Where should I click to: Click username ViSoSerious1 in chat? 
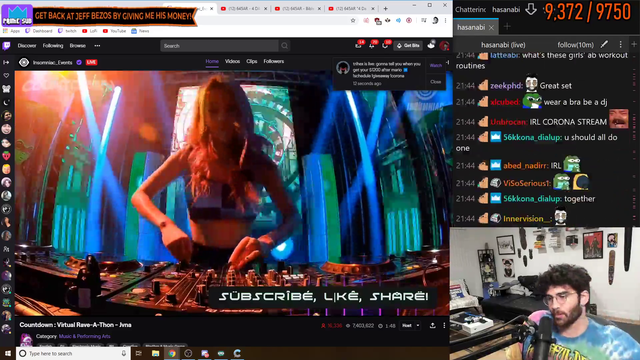527,184
